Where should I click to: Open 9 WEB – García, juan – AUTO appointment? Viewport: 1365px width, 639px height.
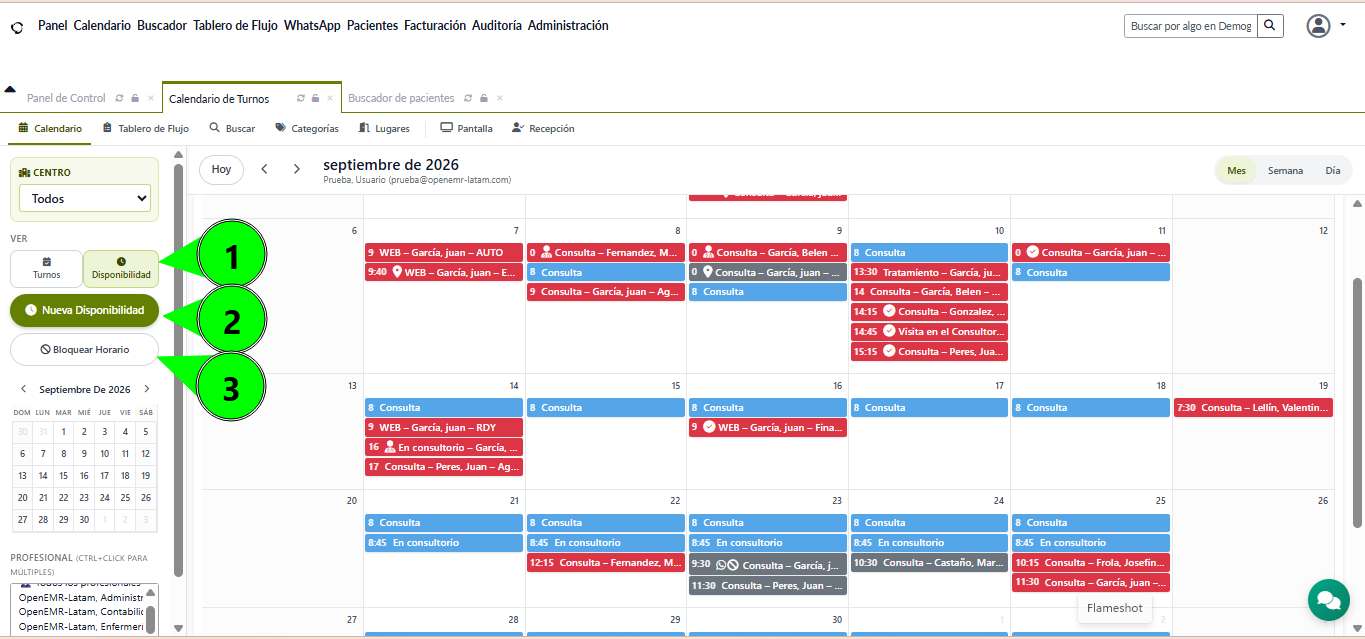[x=444, y=253]
